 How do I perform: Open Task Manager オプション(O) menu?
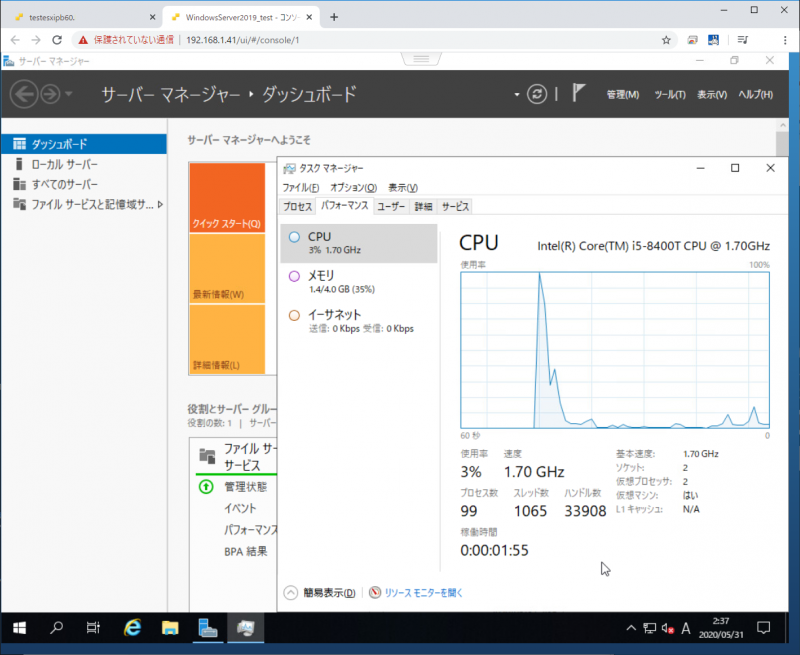coord(353,188)
